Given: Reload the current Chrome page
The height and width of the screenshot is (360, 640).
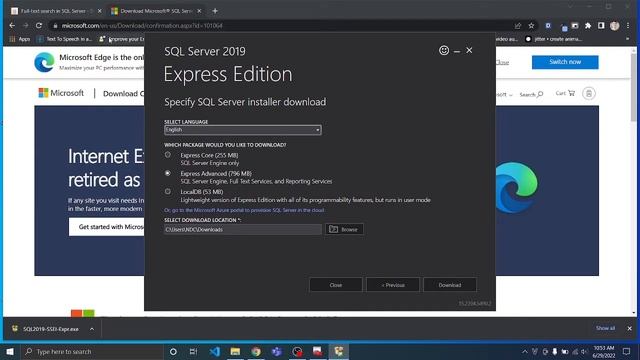Looking at the screenshot, I should click(39, 25).
